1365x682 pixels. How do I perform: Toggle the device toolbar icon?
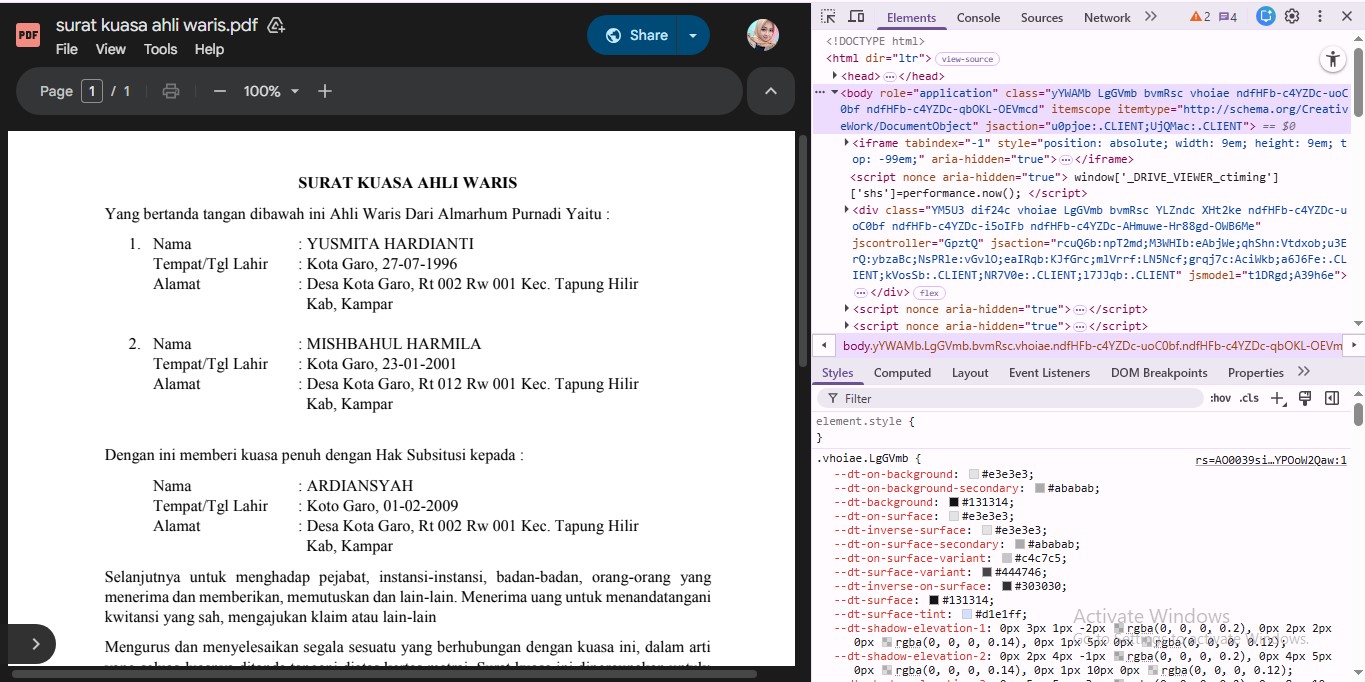(856, 17)
